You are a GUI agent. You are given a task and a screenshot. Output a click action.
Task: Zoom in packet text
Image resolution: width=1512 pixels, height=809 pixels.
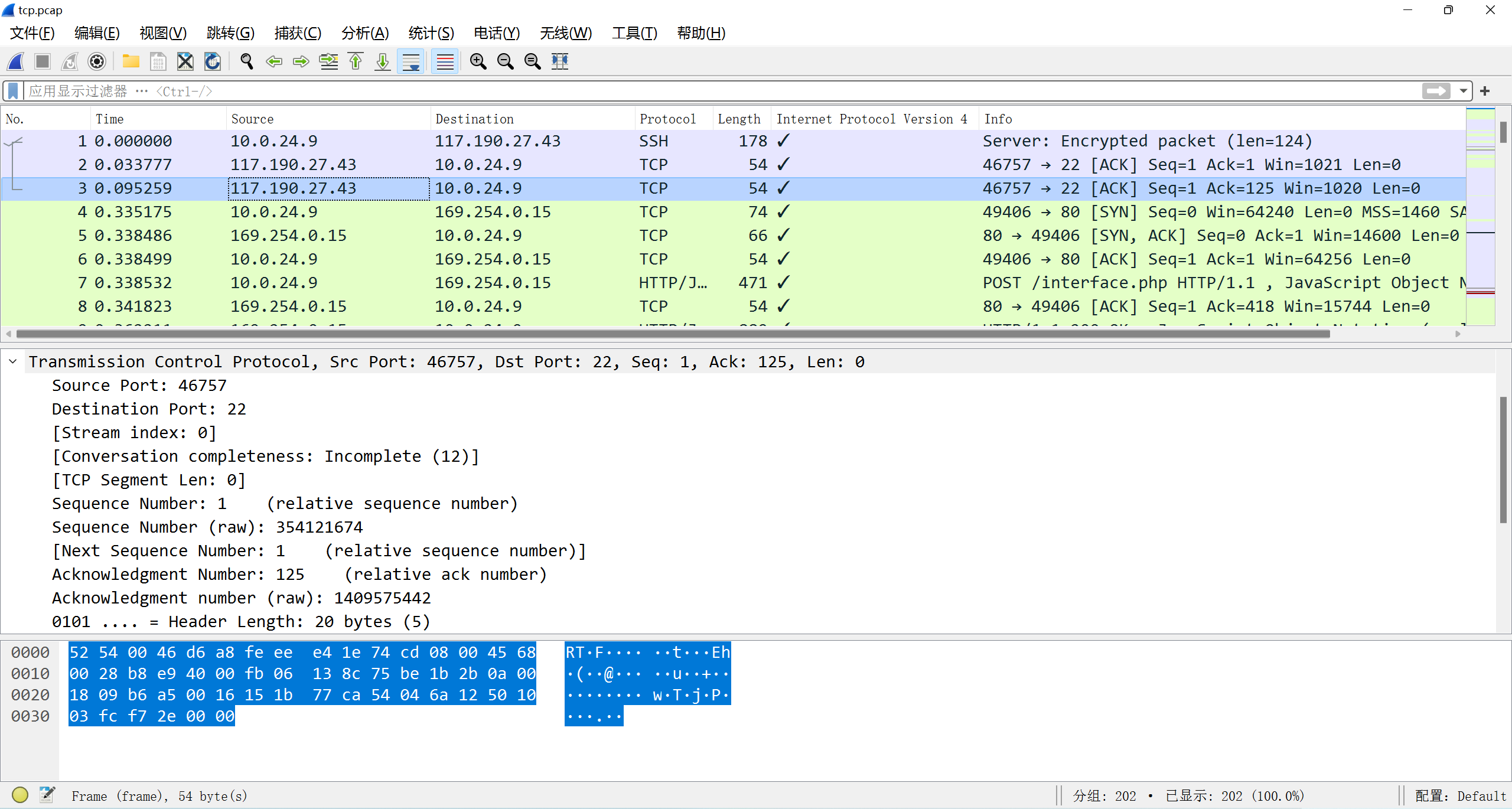tap(478, 61)
